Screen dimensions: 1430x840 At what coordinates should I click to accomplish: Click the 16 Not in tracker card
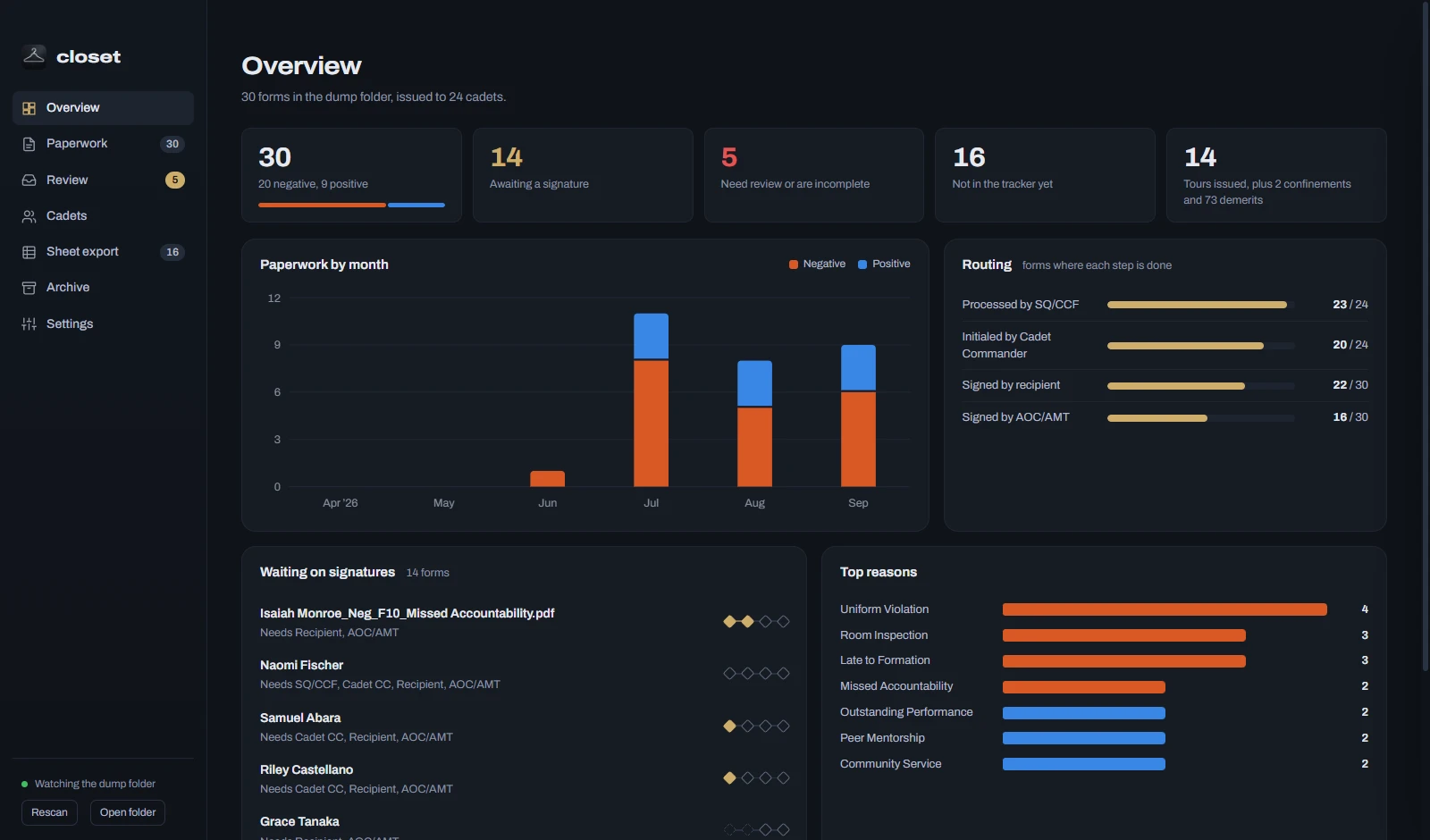(x=1045, y=175)
